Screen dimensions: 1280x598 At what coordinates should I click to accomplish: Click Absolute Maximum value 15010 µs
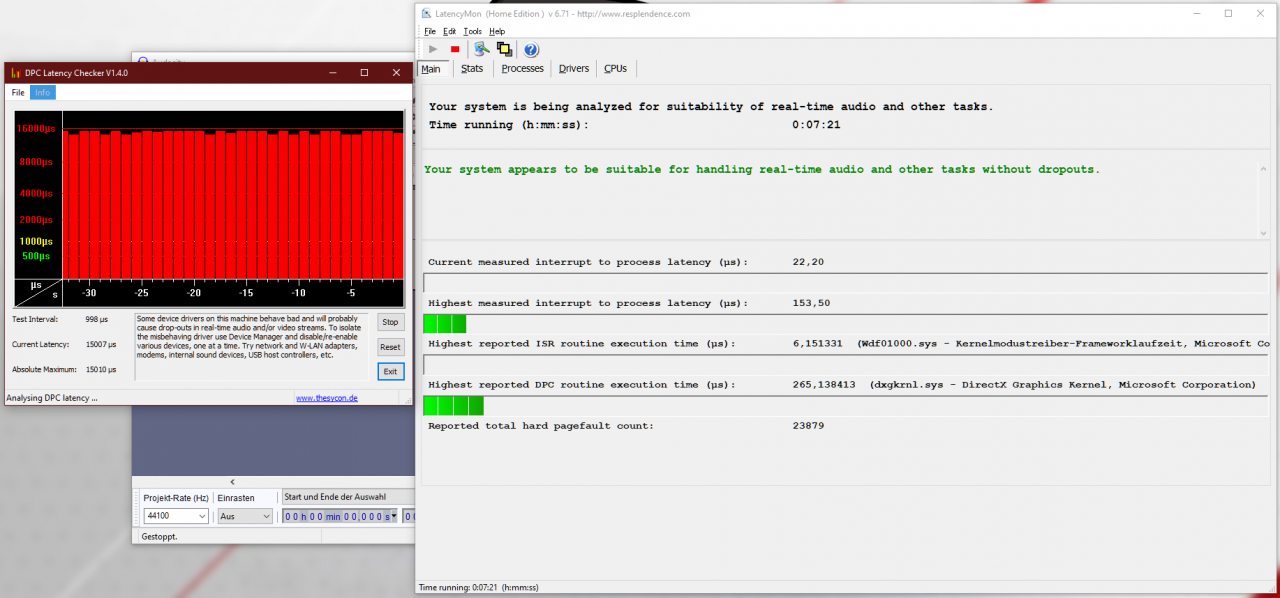tap(100, 369)
